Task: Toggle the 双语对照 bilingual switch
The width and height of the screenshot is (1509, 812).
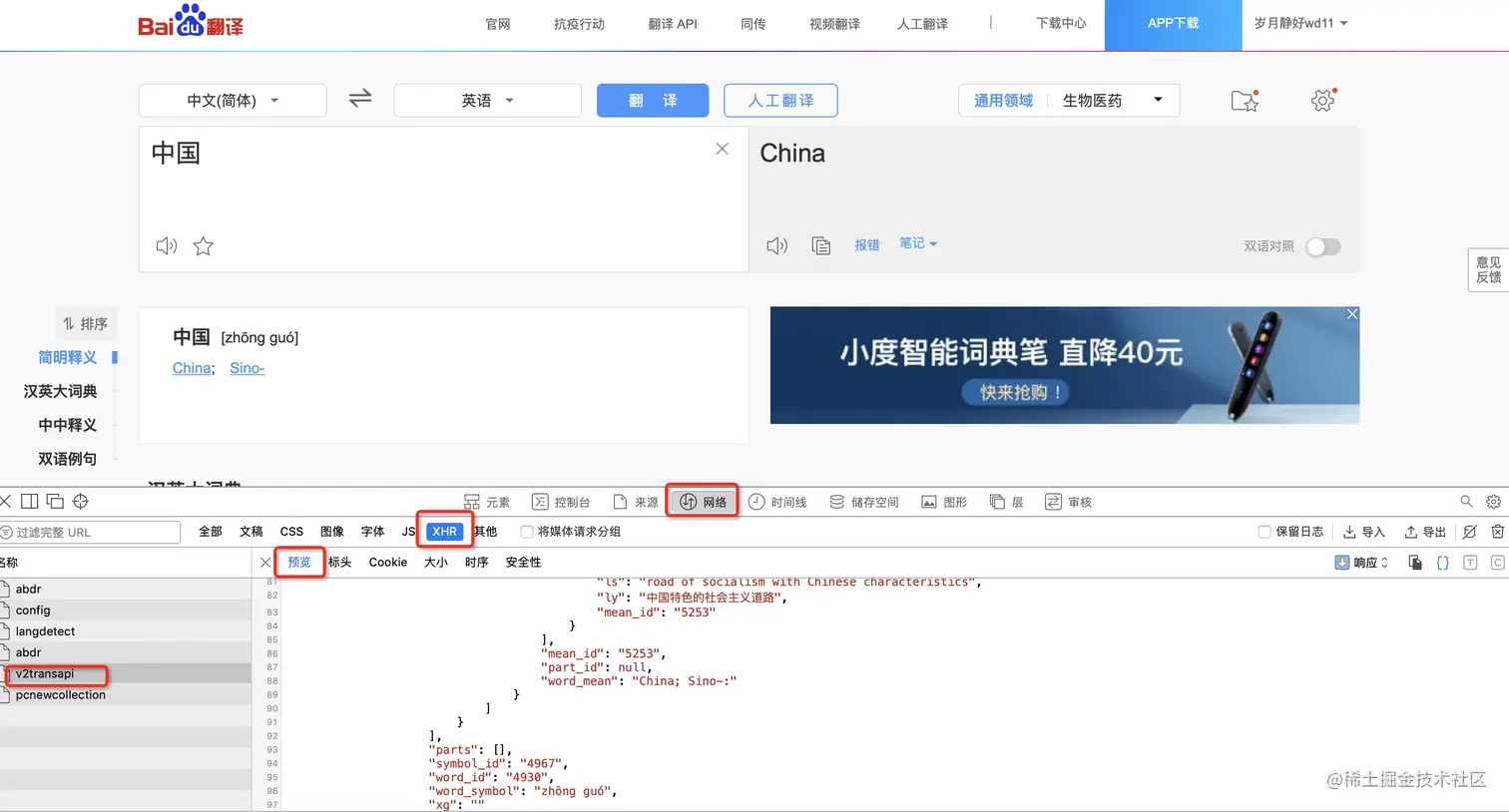Action: 1323,246
